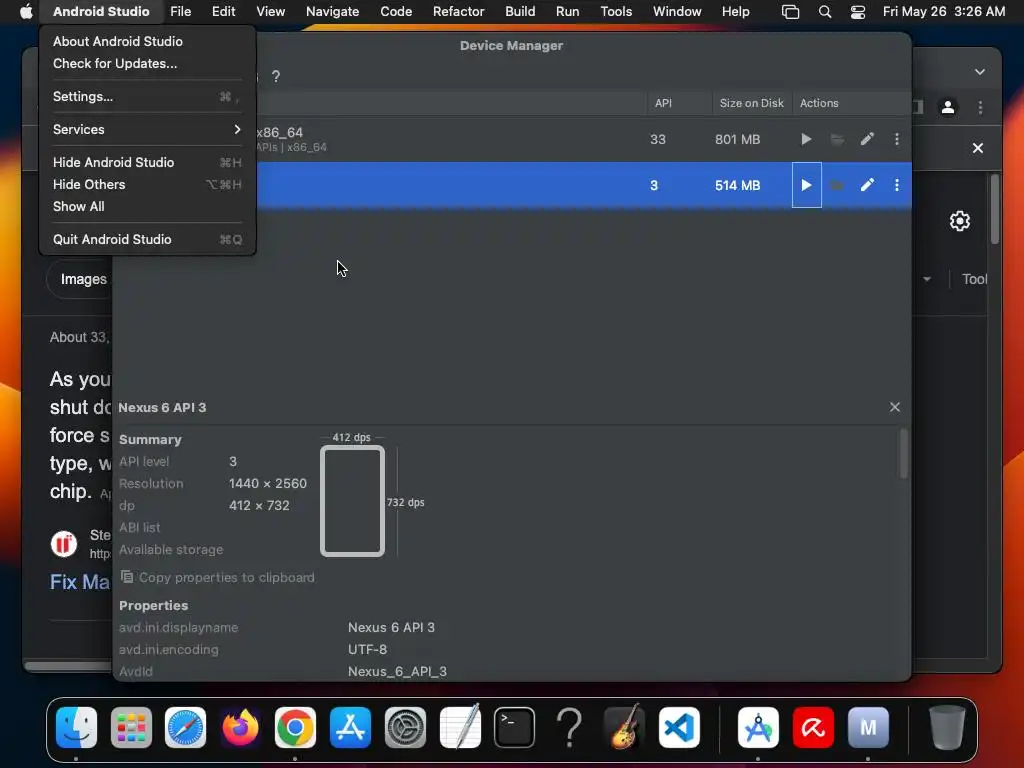Screen dimensions: 1024x768
Task: Open Control Center in the menu bar
Action: (857, 12)
